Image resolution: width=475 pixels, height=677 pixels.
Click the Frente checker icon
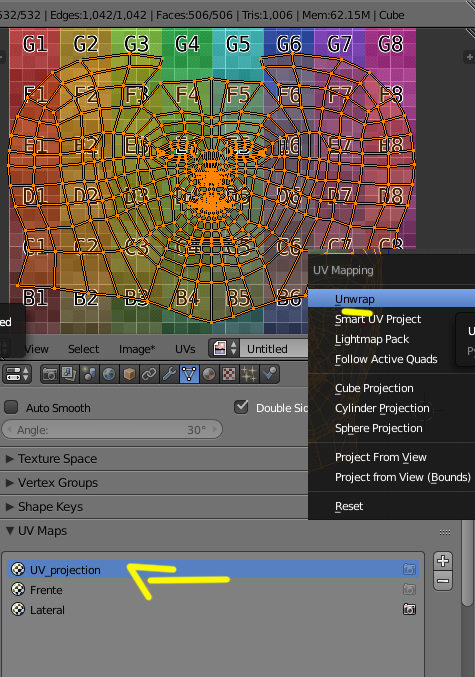click(x=18, y=589)
